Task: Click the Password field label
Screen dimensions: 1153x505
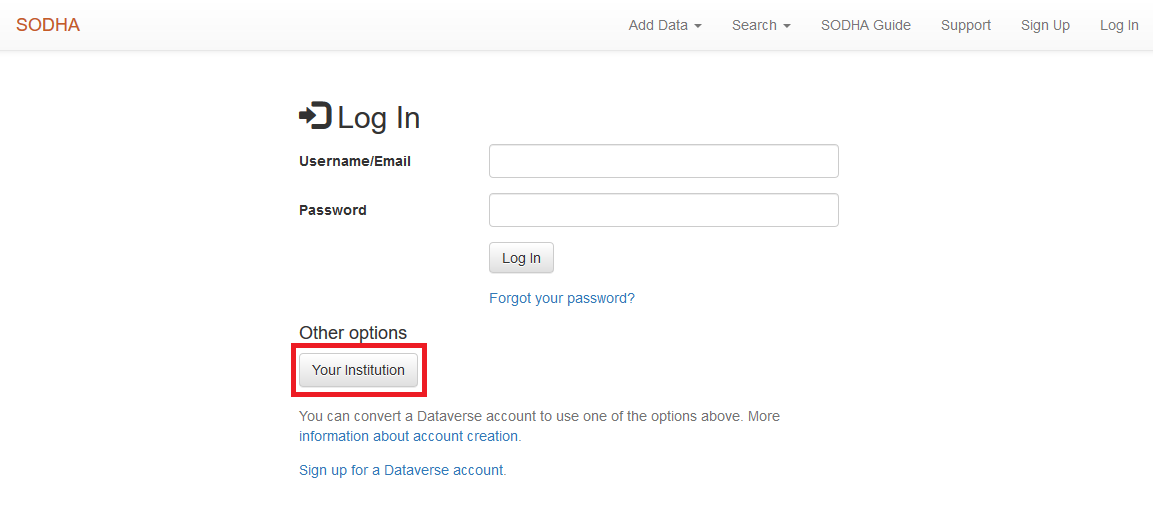Action: pos(332,210)
